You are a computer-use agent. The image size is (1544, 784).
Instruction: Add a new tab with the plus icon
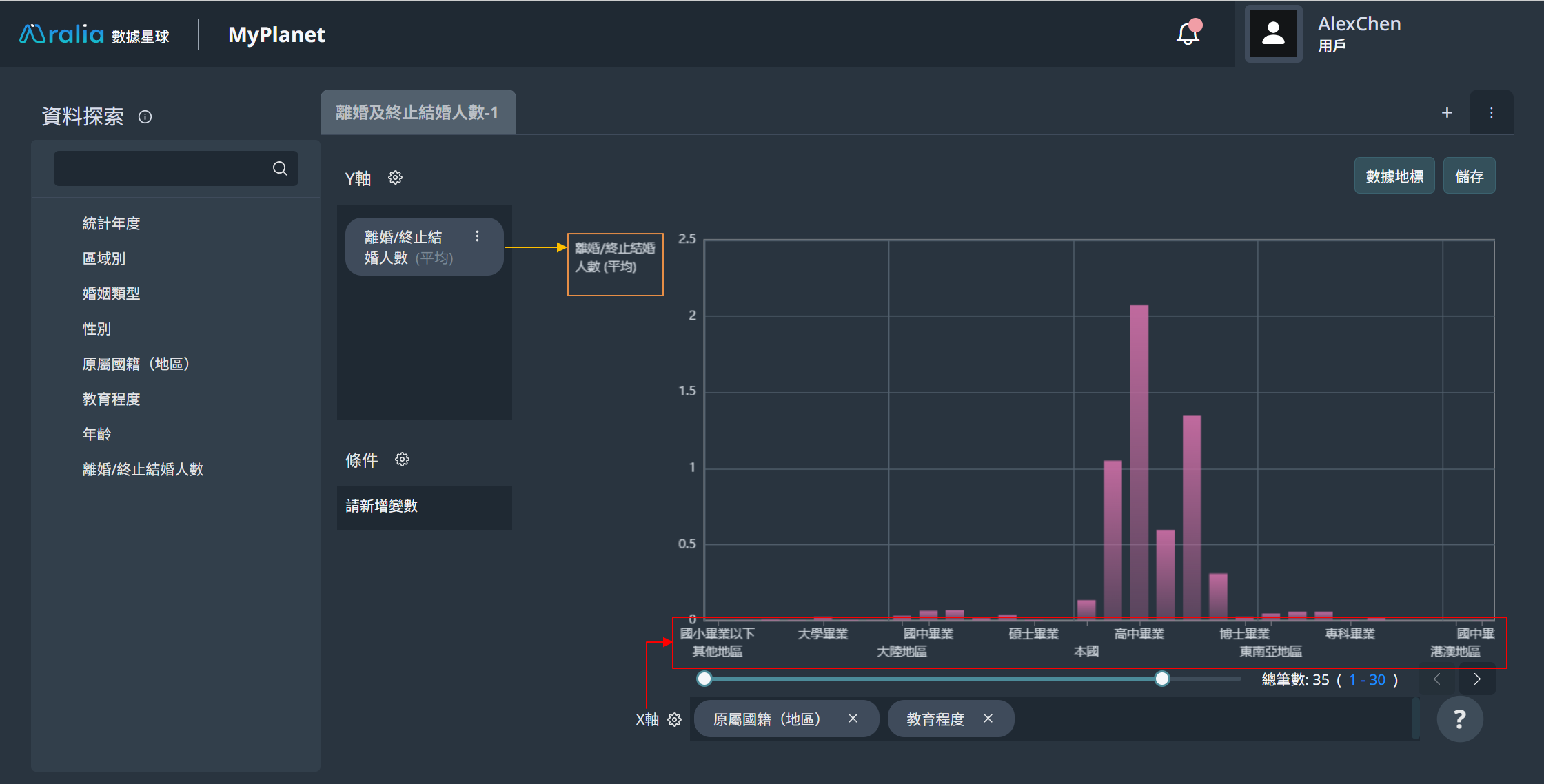(1447, 112)
